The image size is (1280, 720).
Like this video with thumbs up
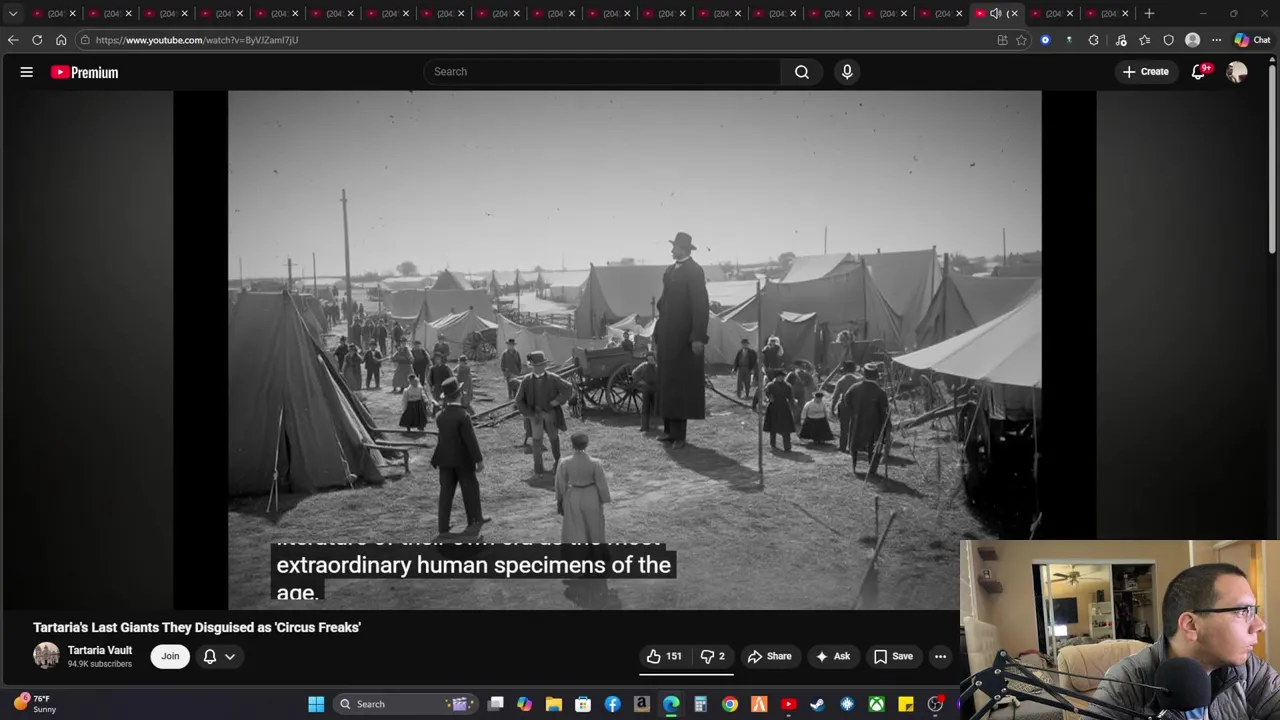(665, 657)
